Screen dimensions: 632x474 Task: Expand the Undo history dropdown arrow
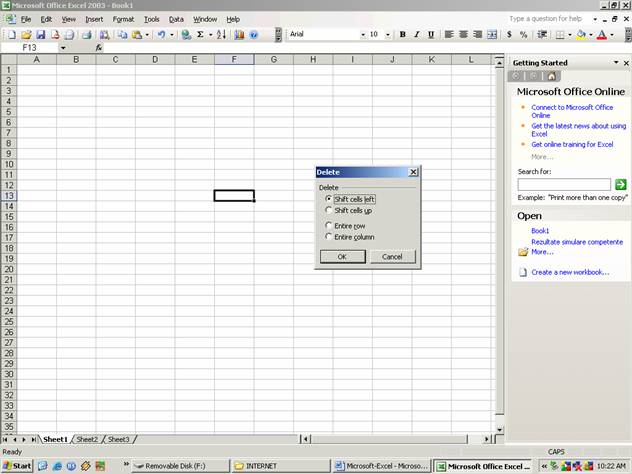172,35
